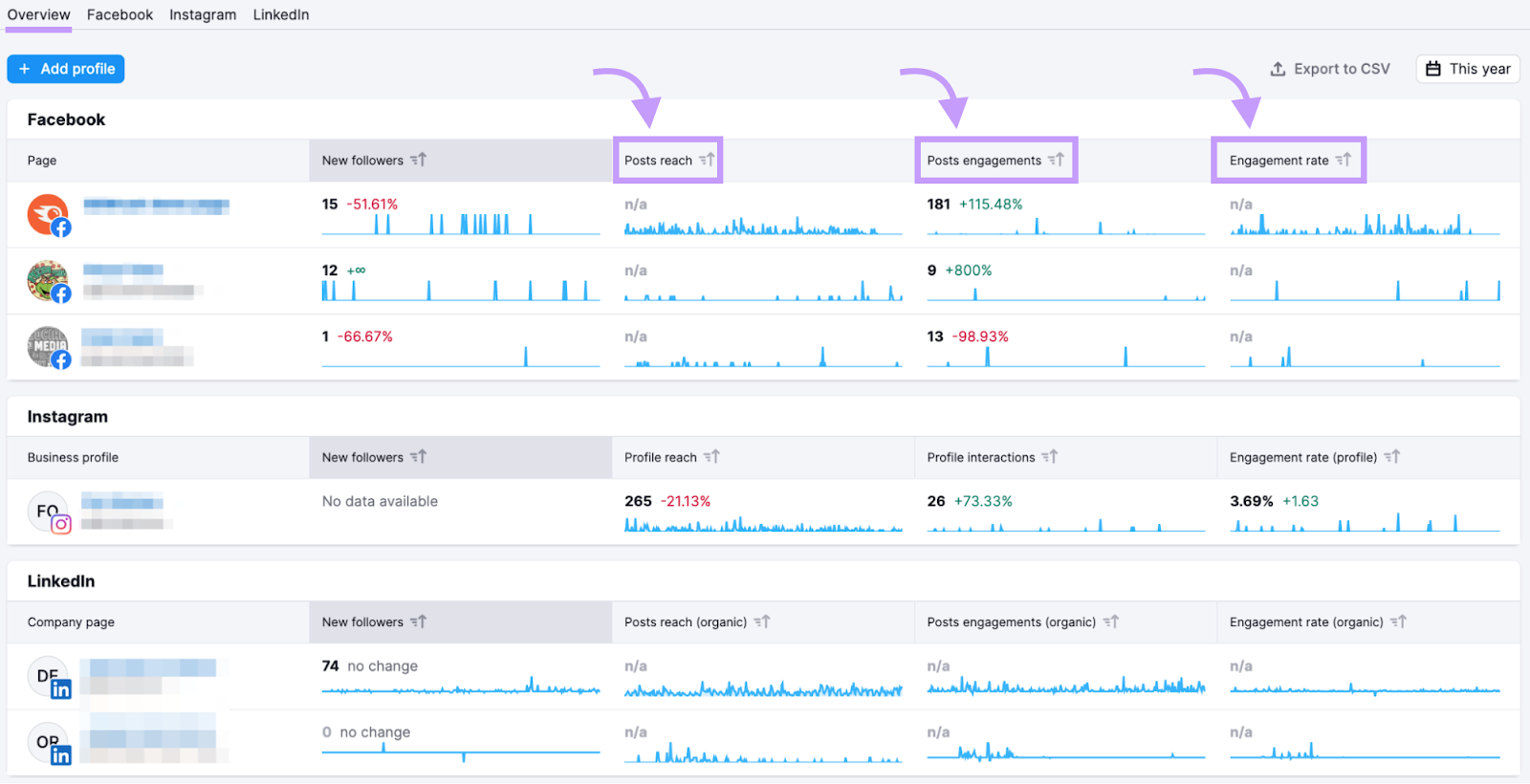Sort Instagram table by New followers
Screen dimensions: 1530x784
point(374,457)
